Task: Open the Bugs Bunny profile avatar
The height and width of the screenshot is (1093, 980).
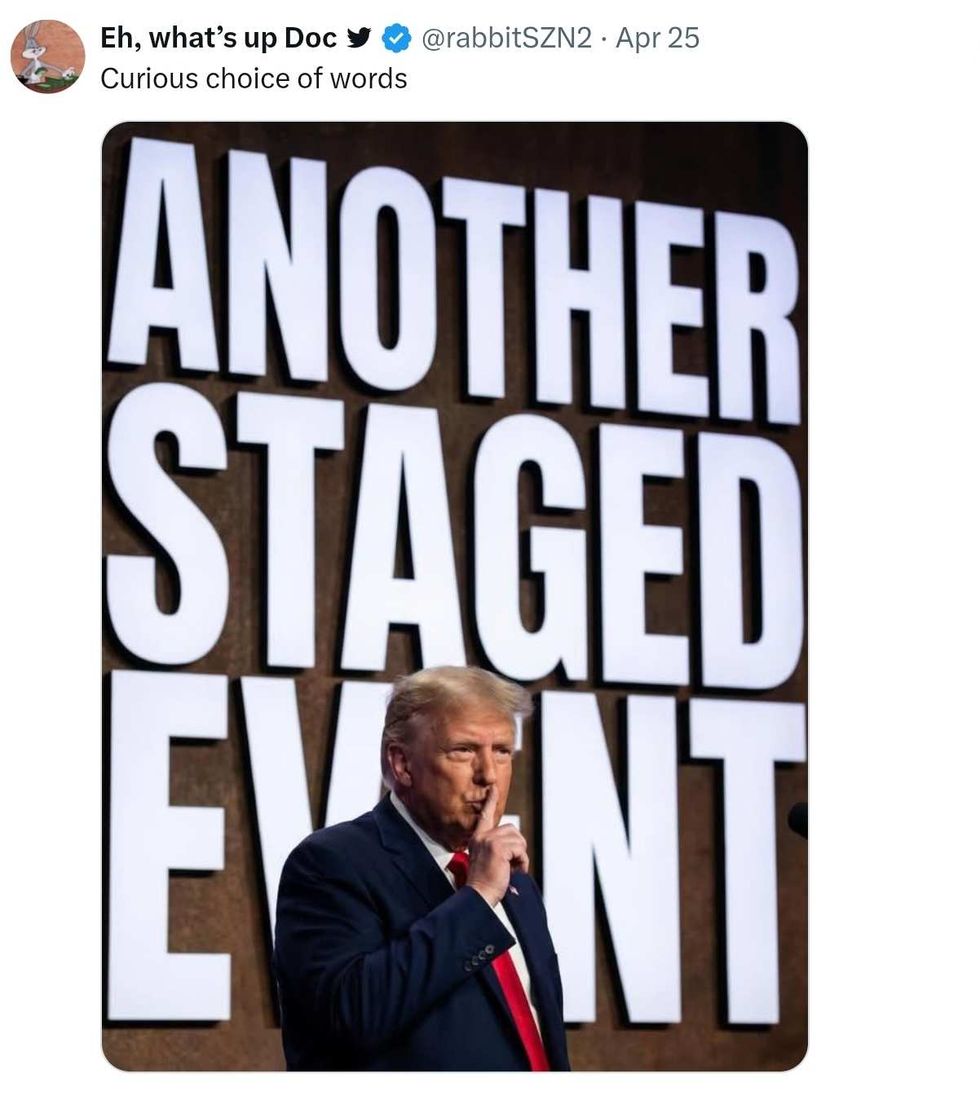Action: 48,56
